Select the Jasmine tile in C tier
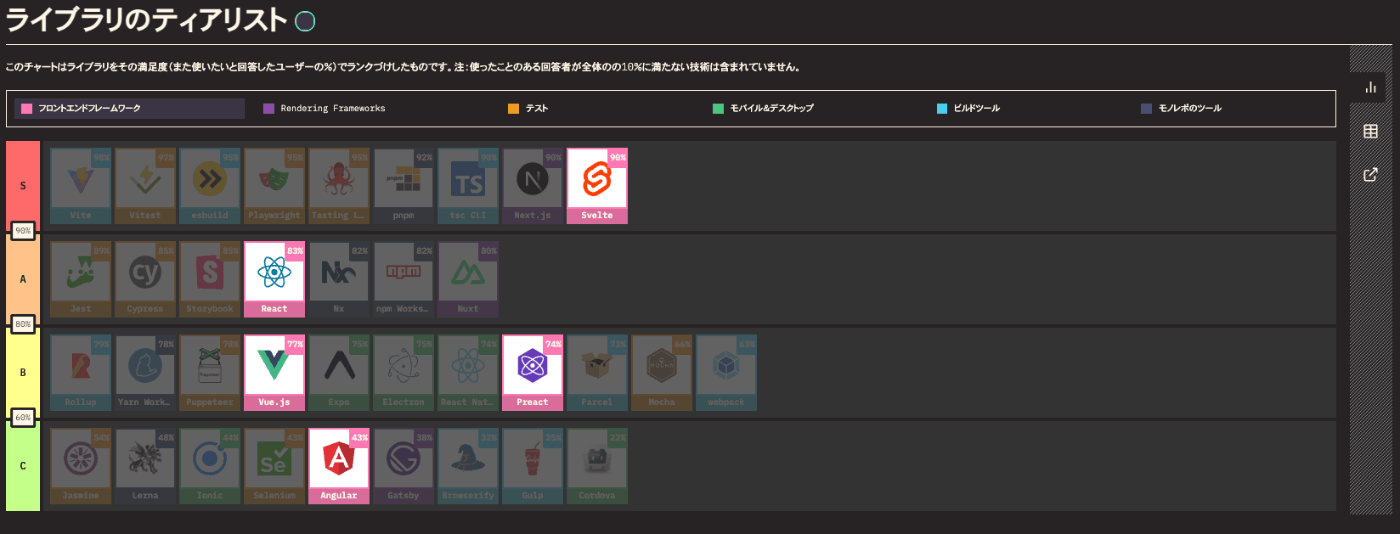The image size is (1400, 534). (x=80, y=466)
